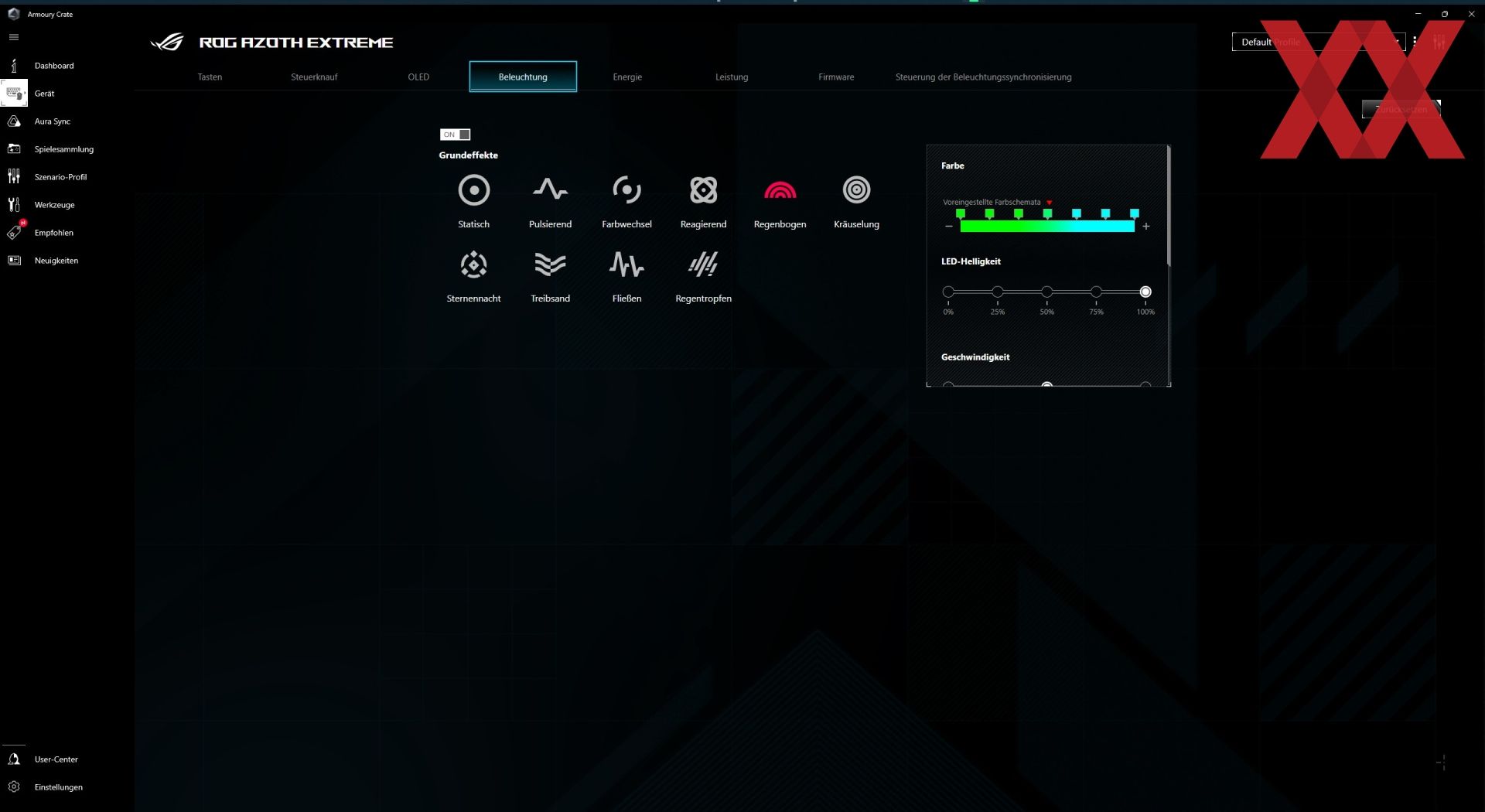Screen dimensions: 1485x812
Task: Open the three-dot menu next to profile
Action: [1415, 42]
